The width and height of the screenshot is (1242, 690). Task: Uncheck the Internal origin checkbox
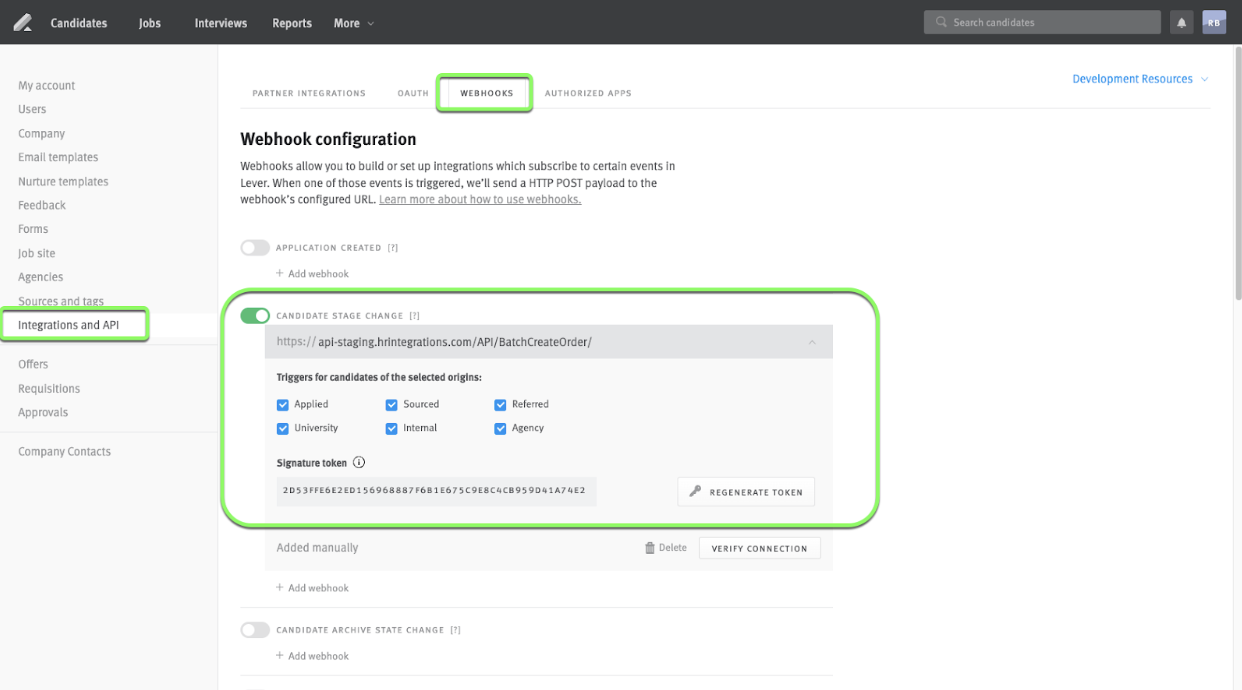(x=391, y=427)
